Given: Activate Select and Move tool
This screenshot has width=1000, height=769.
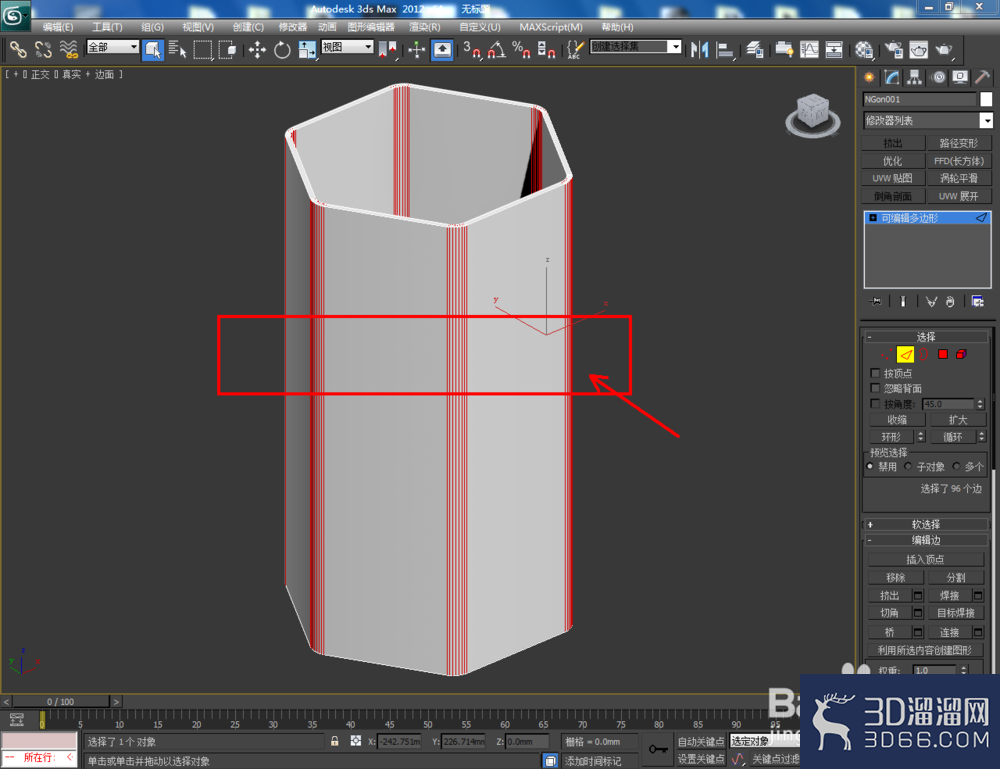Looking at the screenshot, I should tap(257, 49).
